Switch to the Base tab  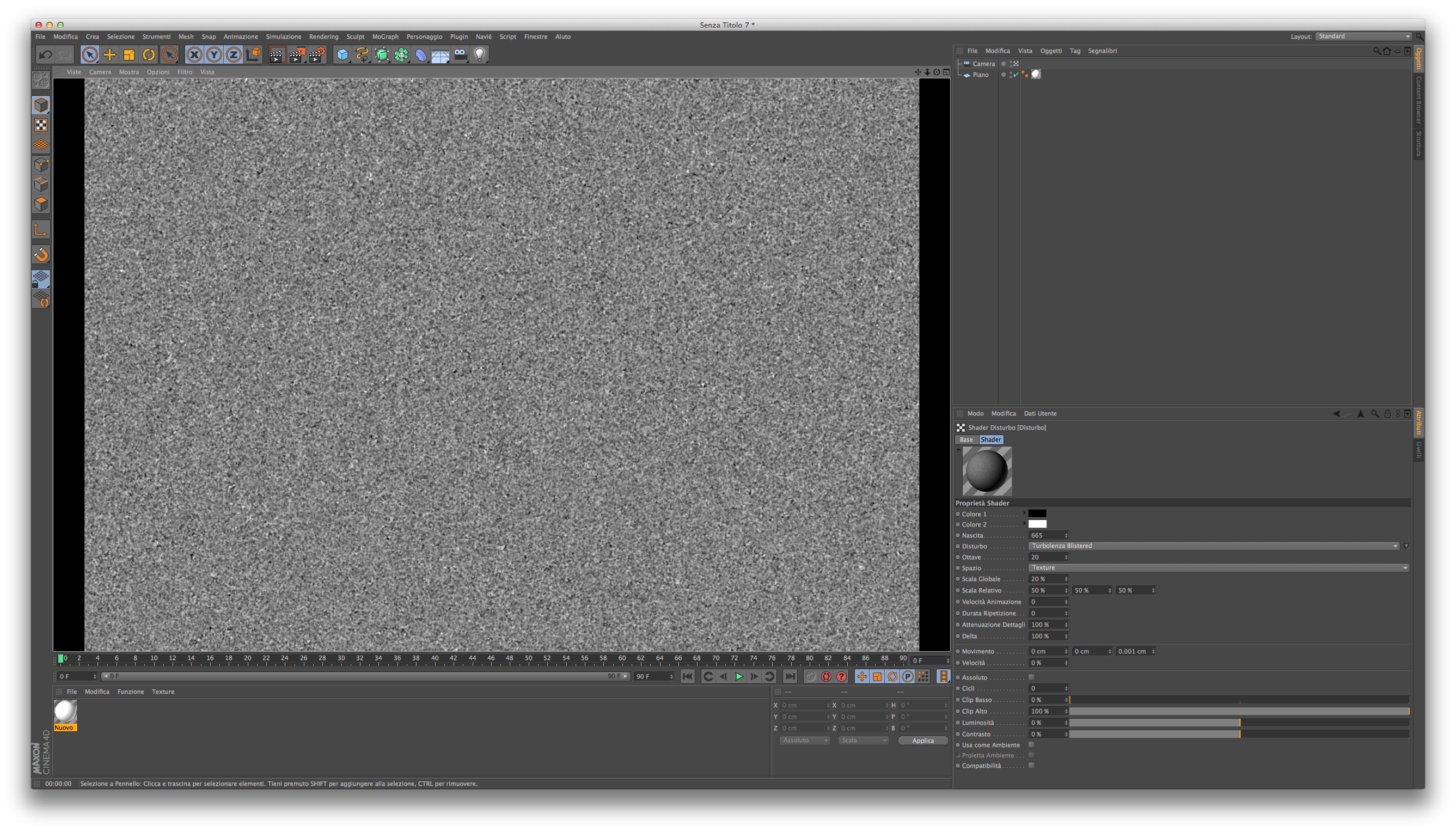pos(966,439)
